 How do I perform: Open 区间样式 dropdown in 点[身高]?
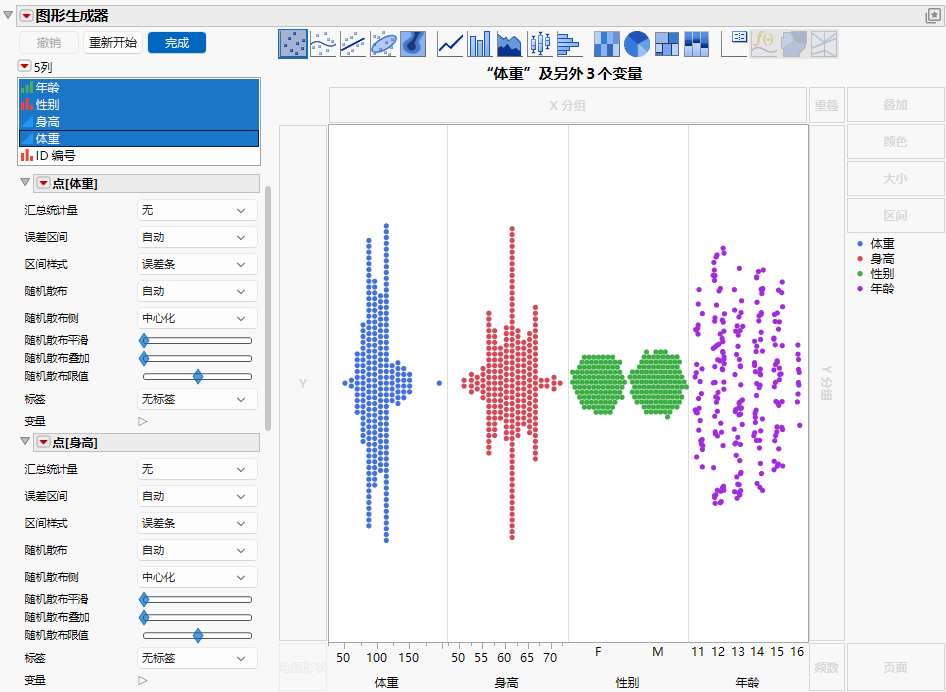pyautogui.click(x=197, y=523)
